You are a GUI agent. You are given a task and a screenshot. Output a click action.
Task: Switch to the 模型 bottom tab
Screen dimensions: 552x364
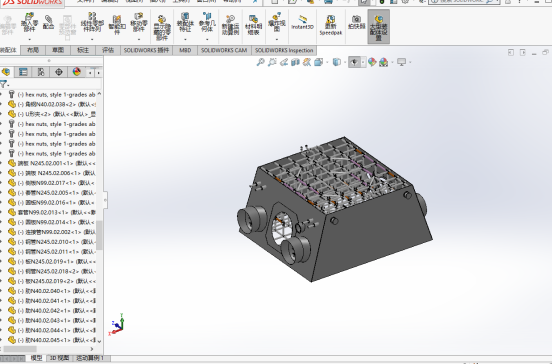(x=36, y=358)
